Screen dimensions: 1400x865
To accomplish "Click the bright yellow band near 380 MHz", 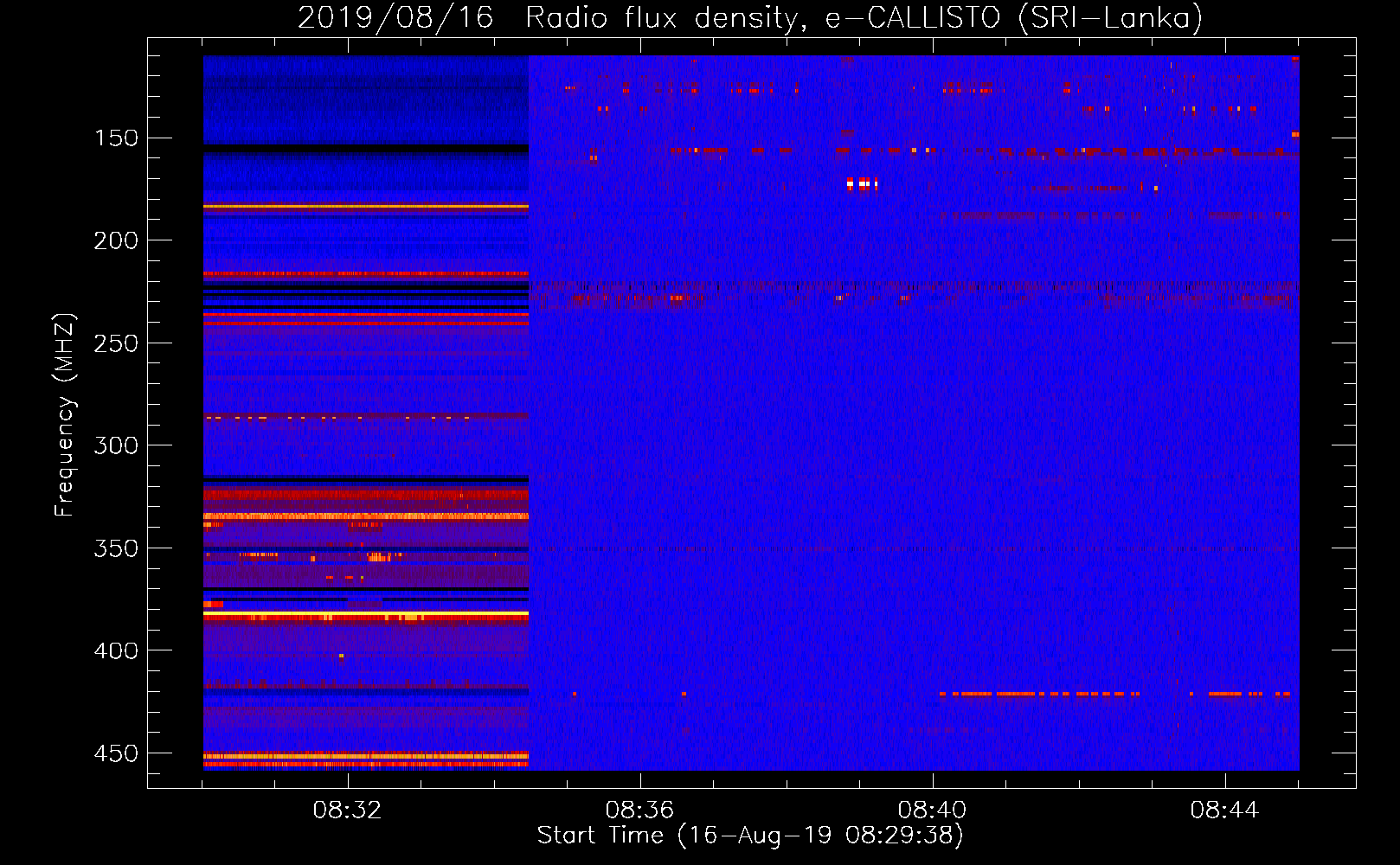I will coord(366,614).
